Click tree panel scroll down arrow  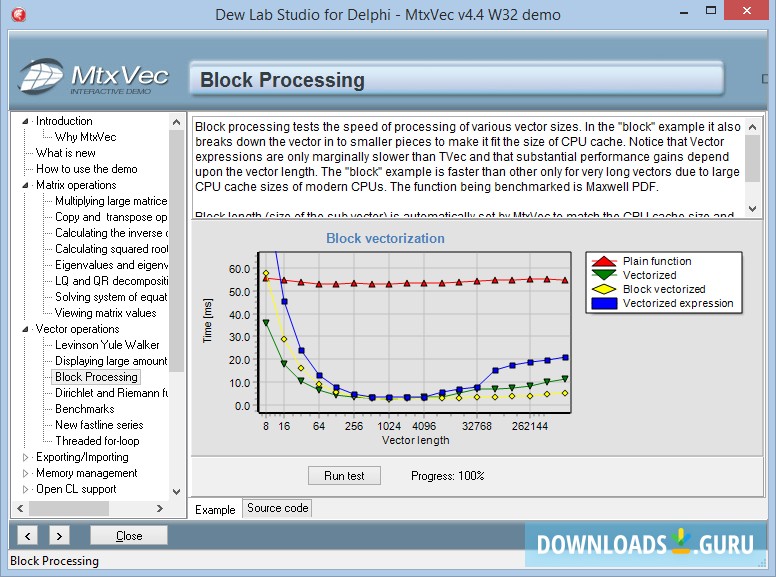(x=177, y=492)
